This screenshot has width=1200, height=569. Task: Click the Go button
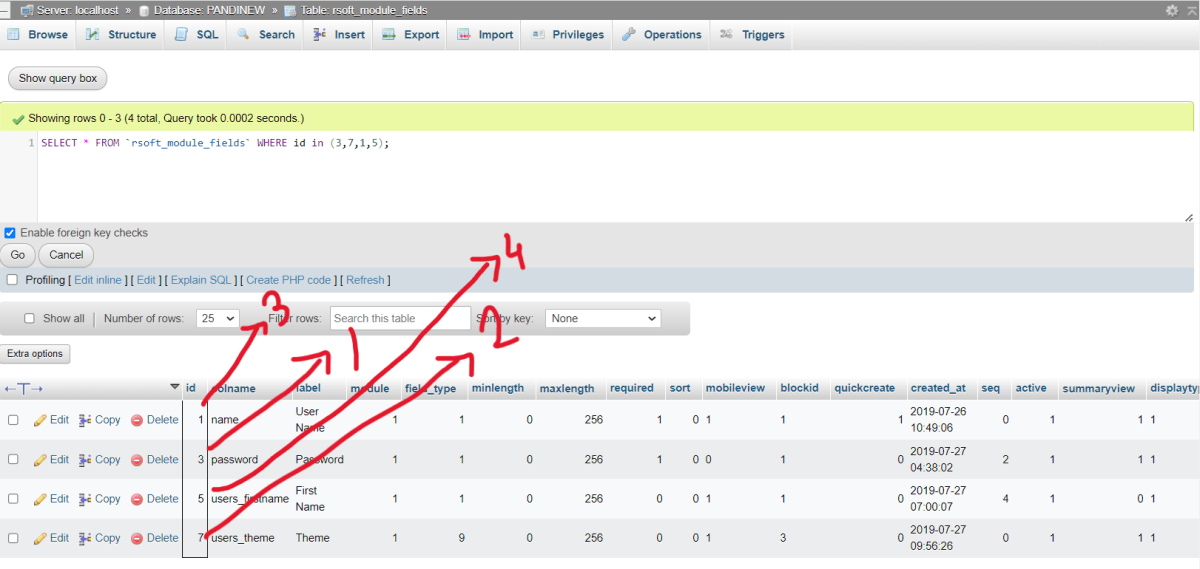[x=18, y=255]
